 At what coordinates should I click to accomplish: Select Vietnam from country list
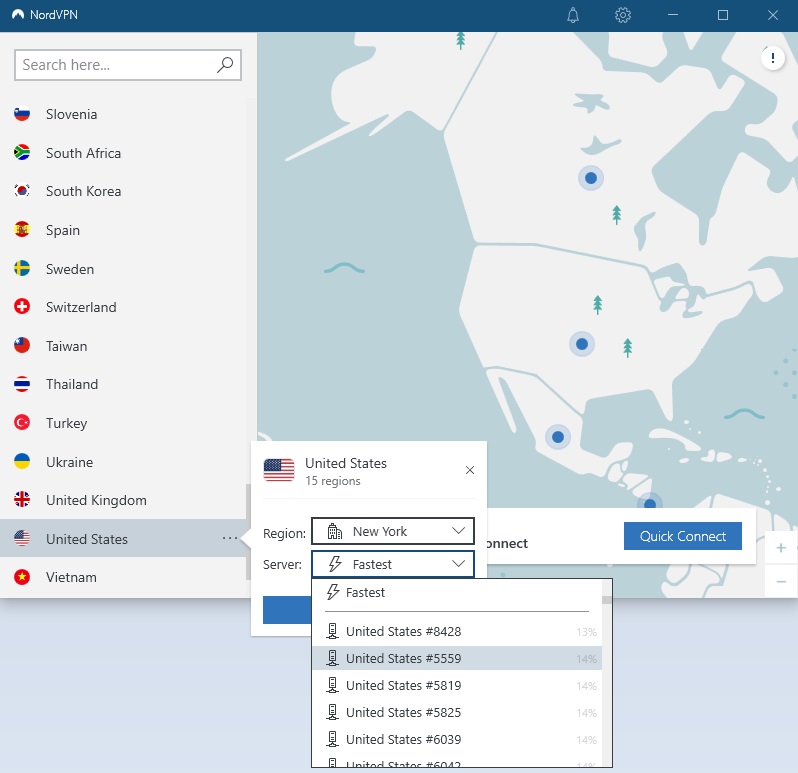pos(123,577)
